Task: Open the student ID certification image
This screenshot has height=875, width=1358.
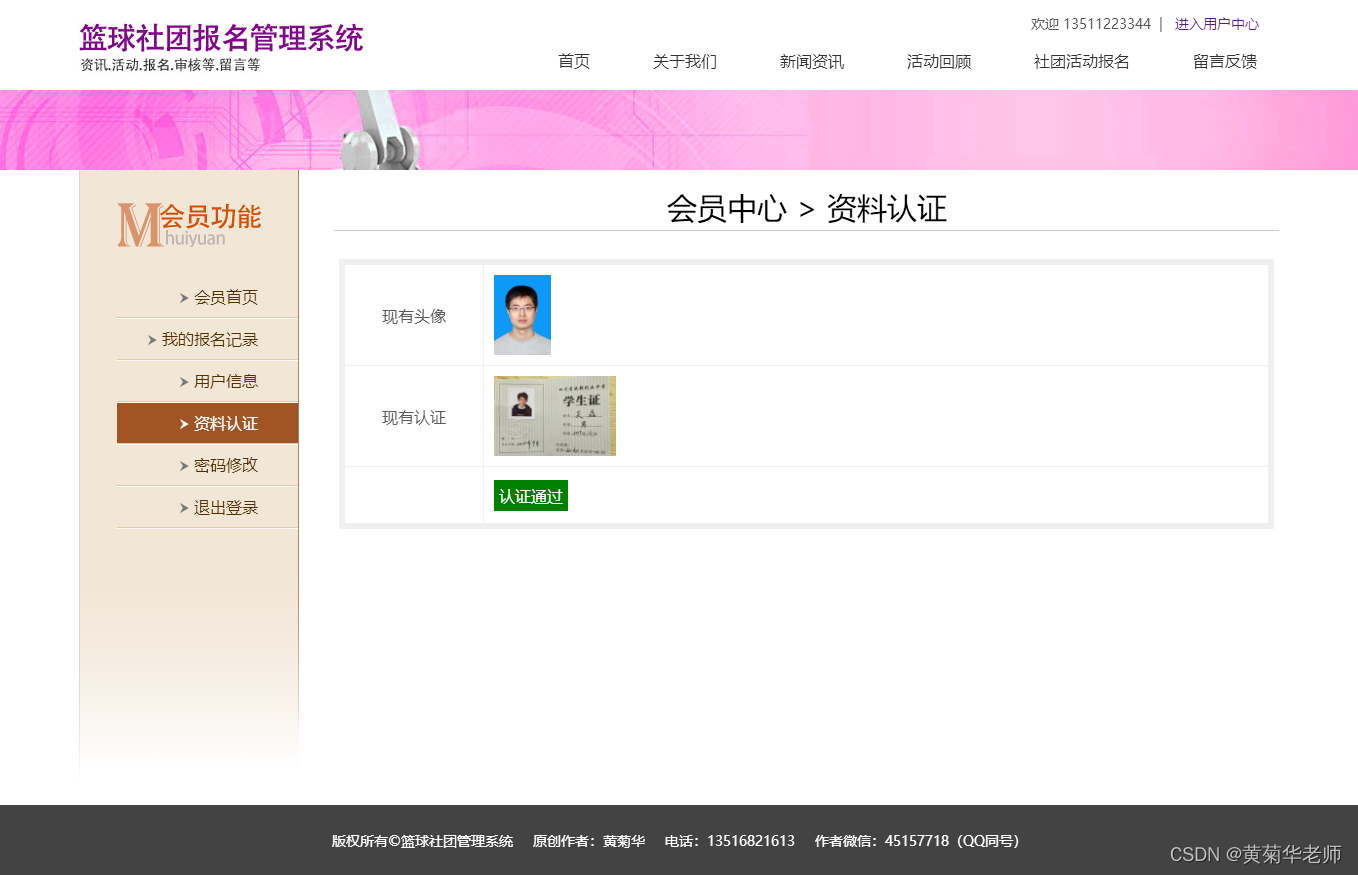Action: pos(555,416)
